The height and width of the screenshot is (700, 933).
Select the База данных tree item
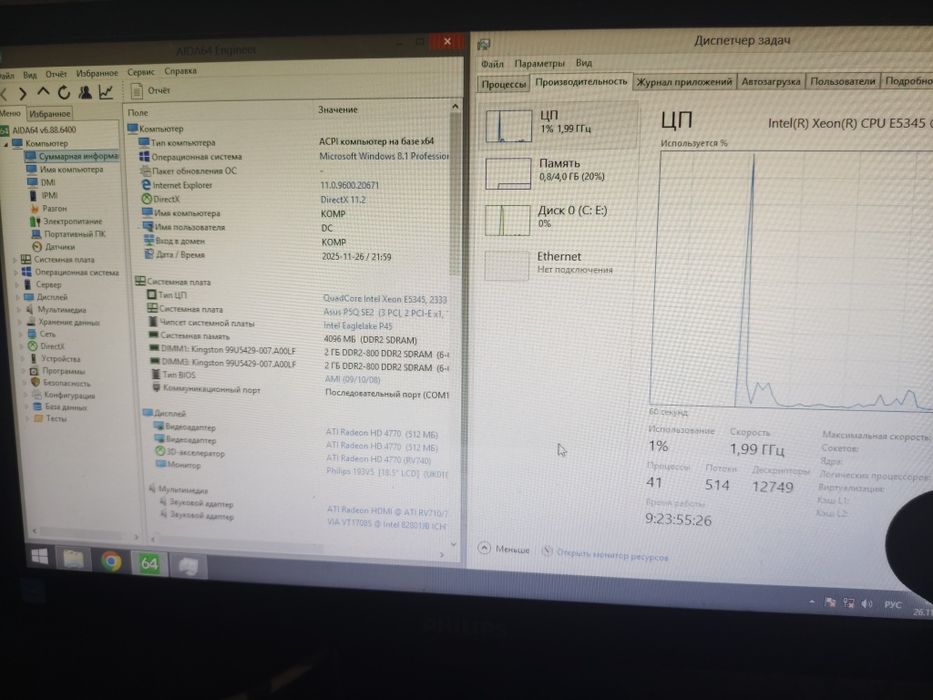point(60,407)
